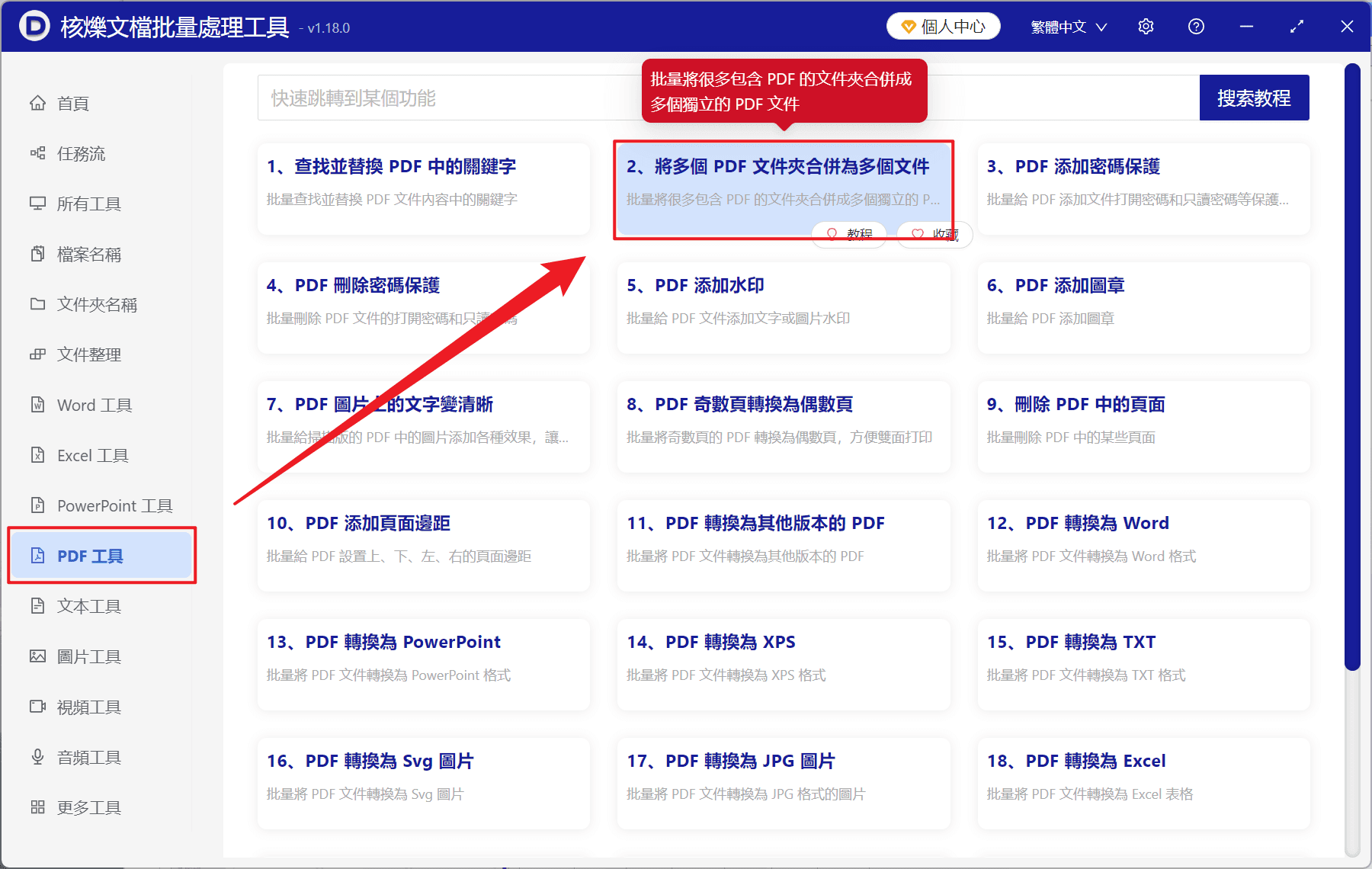Select the 文件夾名稱 sidebar icon
This screenshot has width=1372, height=869.
(x=97, y=304)
